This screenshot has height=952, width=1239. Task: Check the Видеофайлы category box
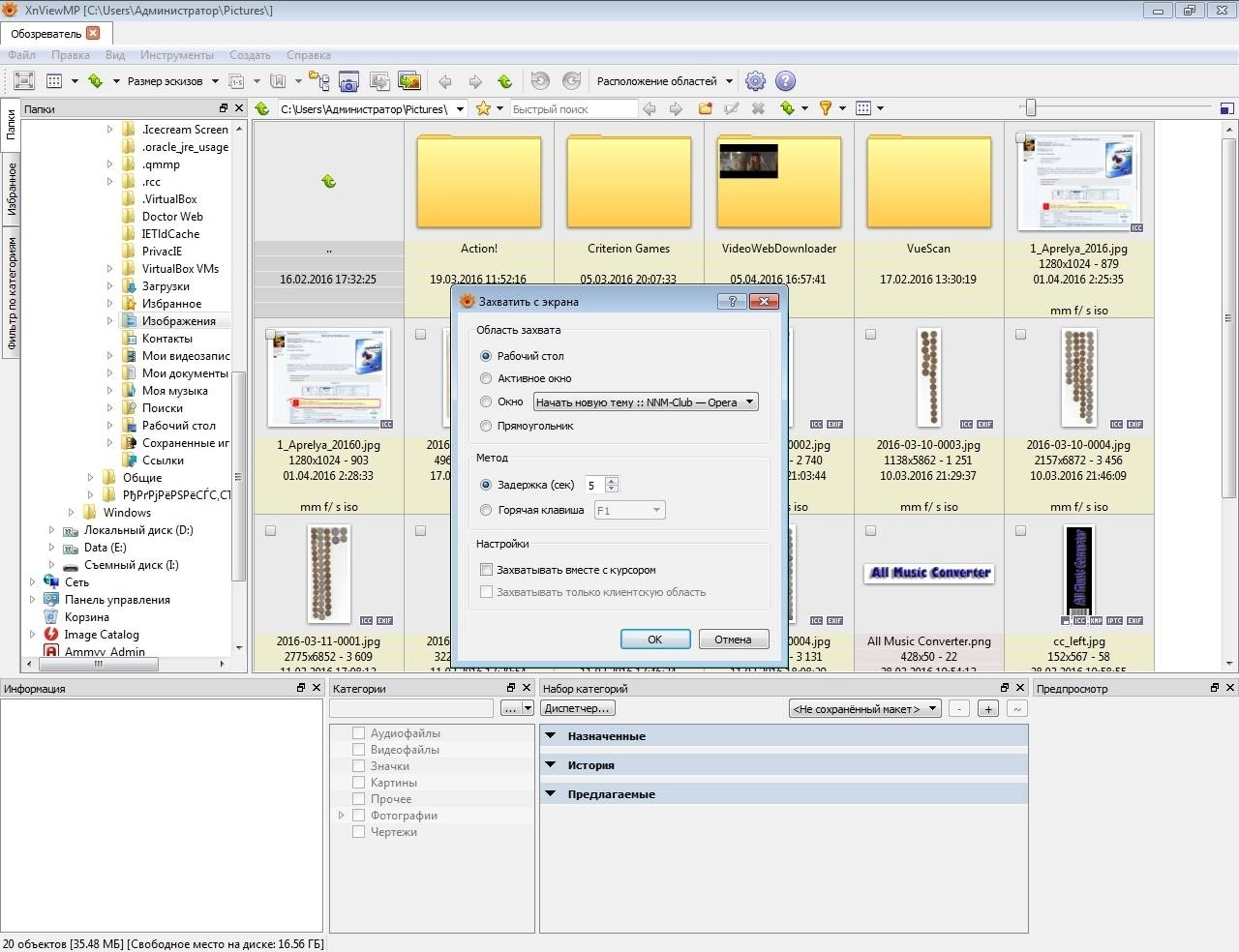[359, 750]
